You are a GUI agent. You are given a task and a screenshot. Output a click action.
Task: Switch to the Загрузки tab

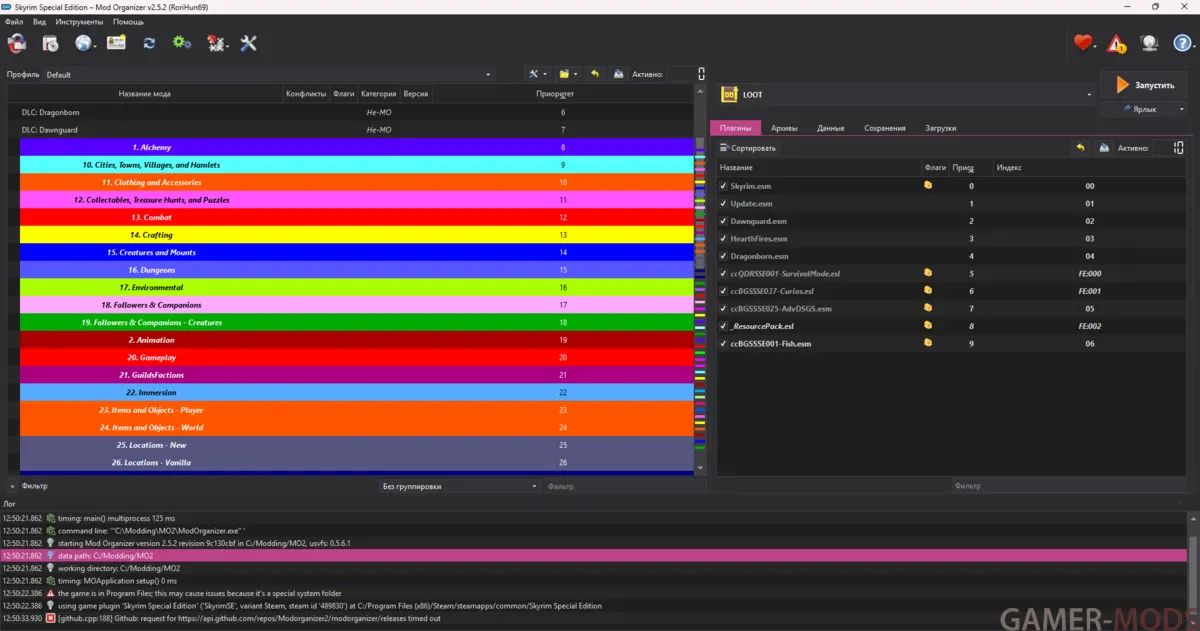click(x=940, y=128)
